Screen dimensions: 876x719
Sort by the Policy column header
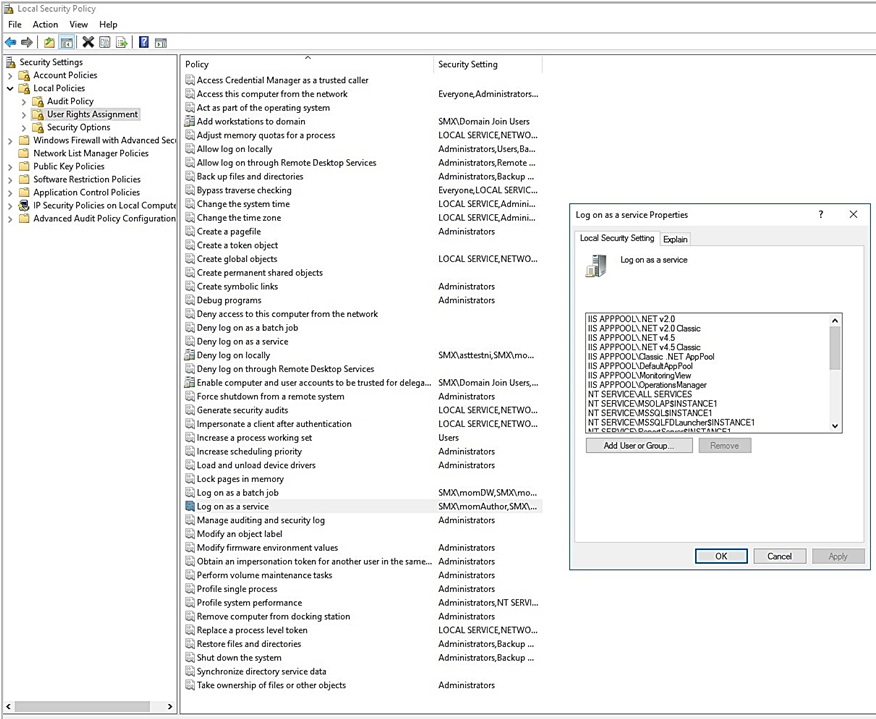pos(307,64)
